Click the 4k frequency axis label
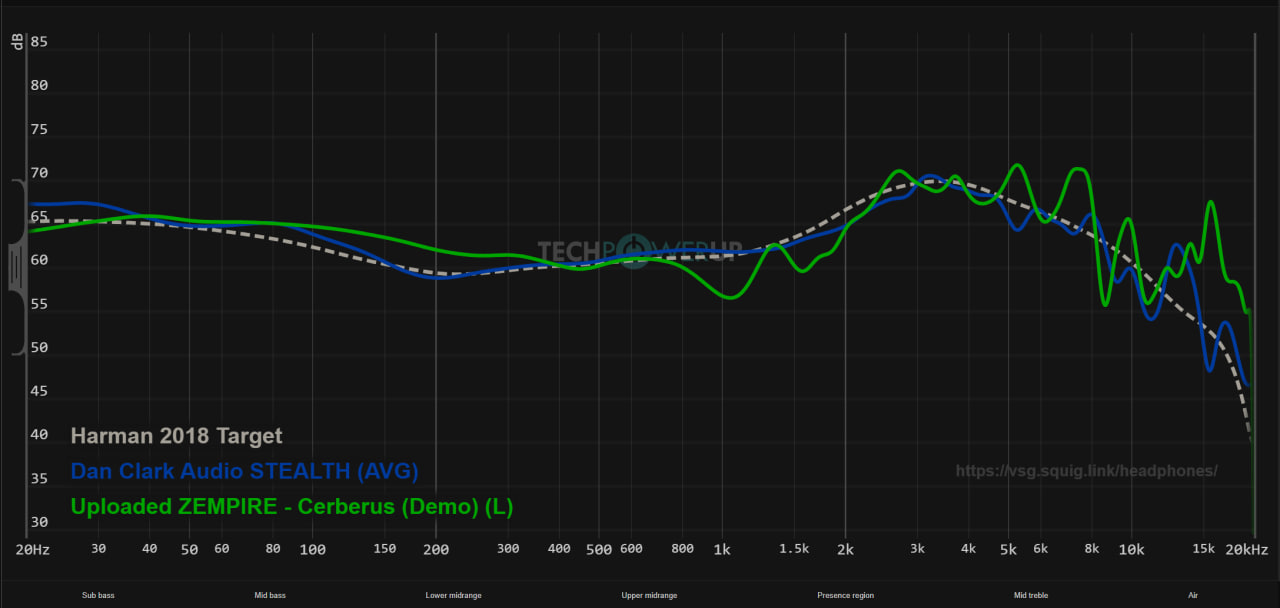The image size is (1280, 608). [969, 549]
